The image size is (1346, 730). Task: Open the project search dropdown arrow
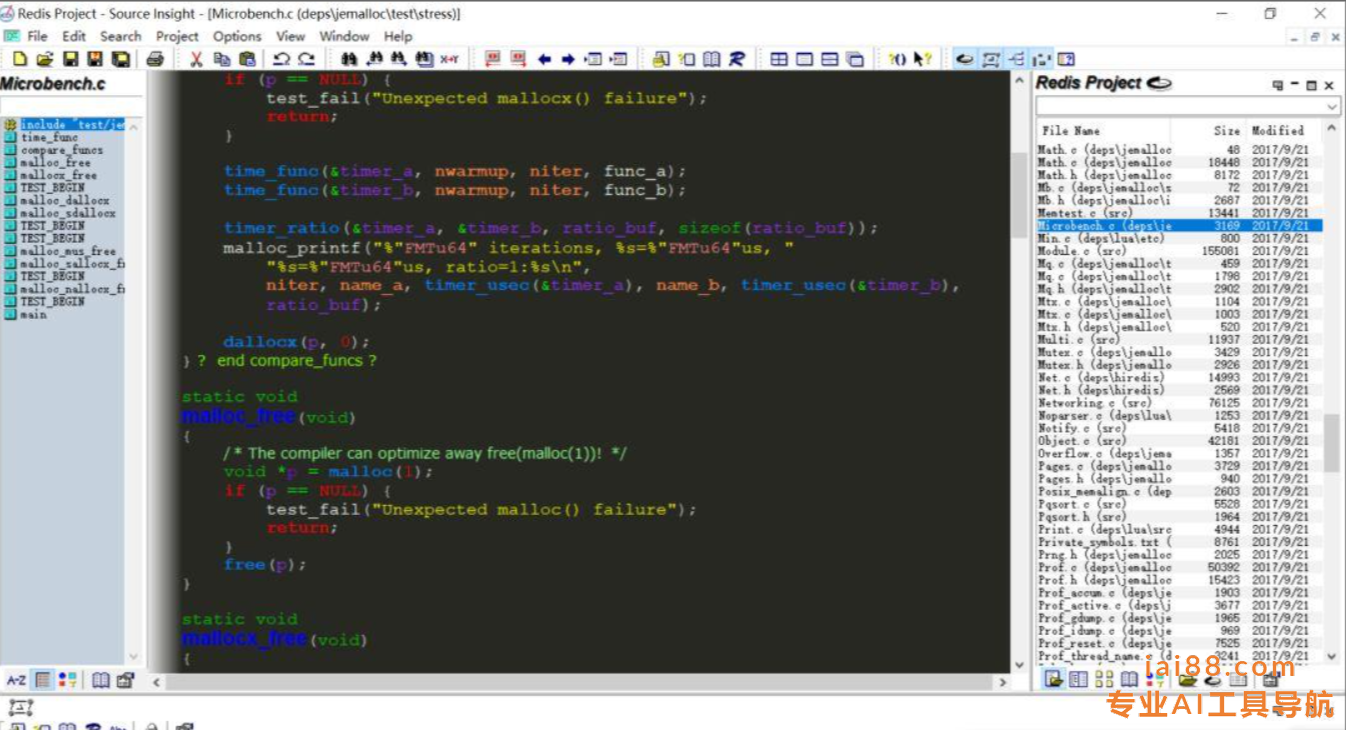click(x=1332, y=106)
